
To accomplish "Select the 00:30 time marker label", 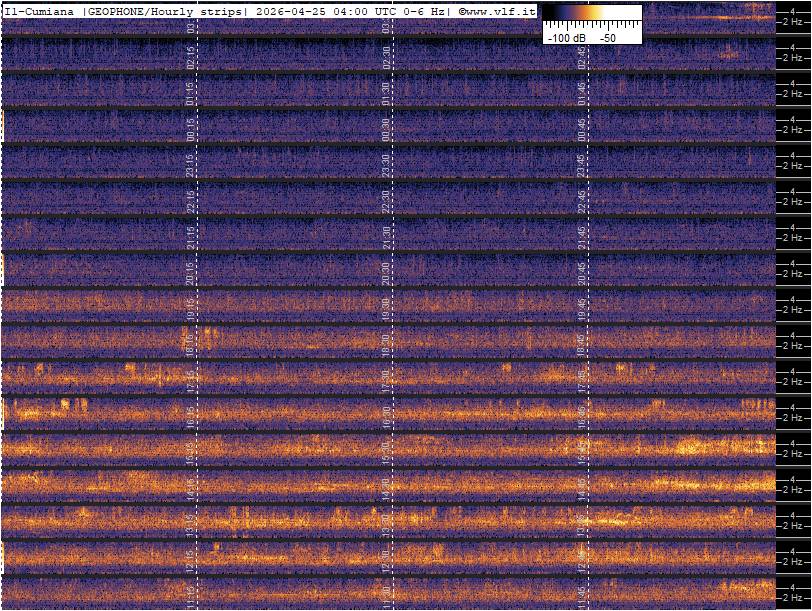I will [x=386, y=129].
